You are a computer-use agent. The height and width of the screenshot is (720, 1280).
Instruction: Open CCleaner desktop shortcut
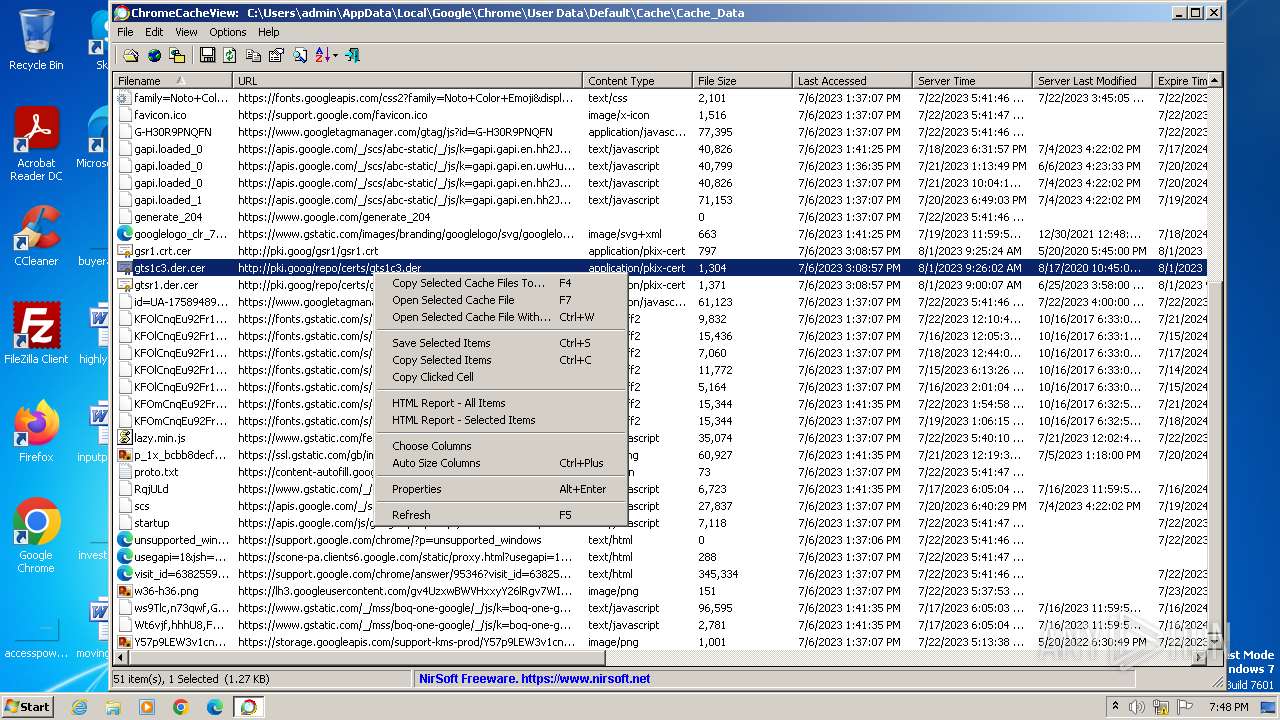(36, 237)
